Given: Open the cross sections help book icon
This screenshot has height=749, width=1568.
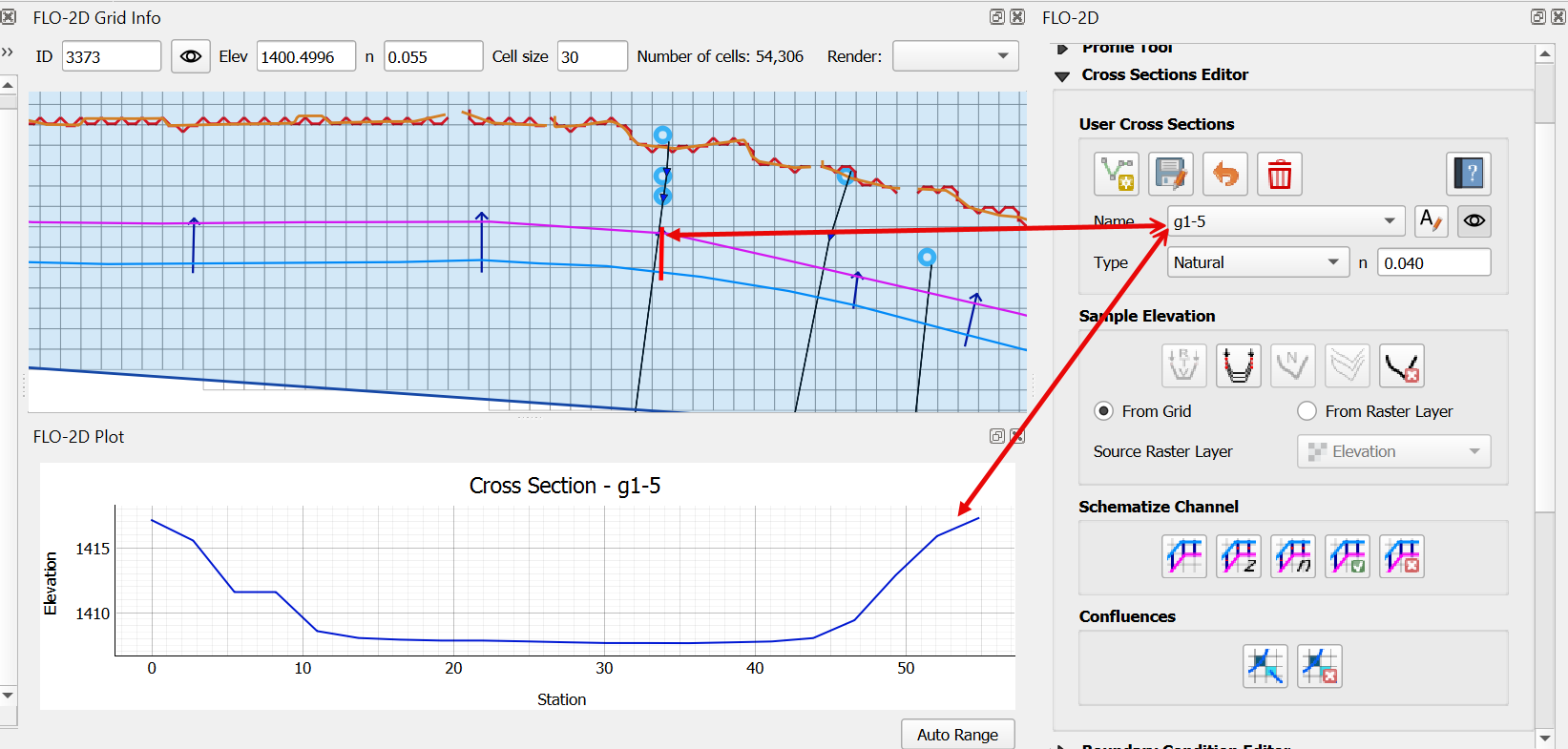Looking at the screenshot, I should click(1468, 175).
